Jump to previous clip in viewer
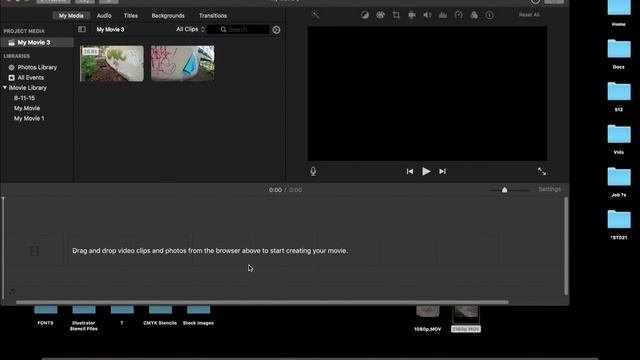The width and height of the screenshot is (640, 360). pyautogui.click(x=409, y=171)
